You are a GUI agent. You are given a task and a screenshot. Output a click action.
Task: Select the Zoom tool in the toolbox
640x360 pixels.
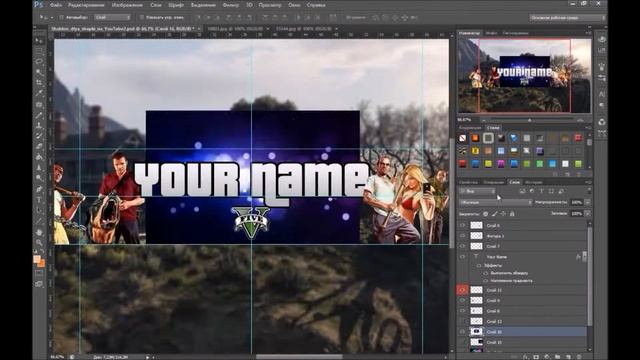coord(39,243)
